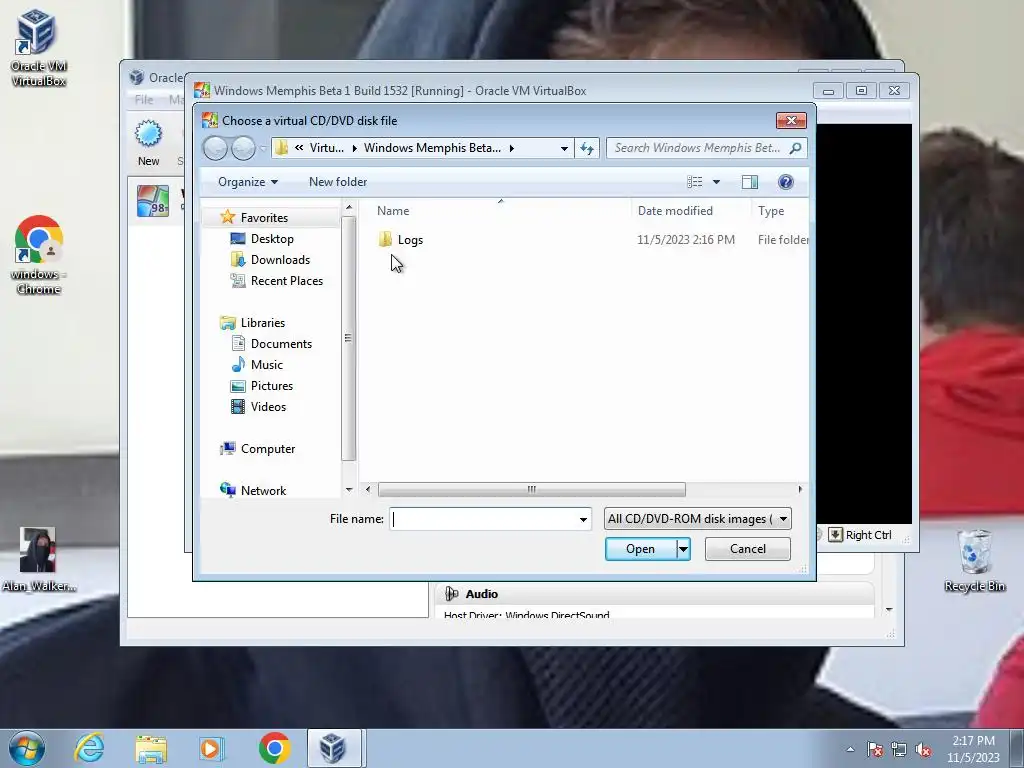
Task: Launch Windows Media Player from taskbar
Action: click(211, 748)
